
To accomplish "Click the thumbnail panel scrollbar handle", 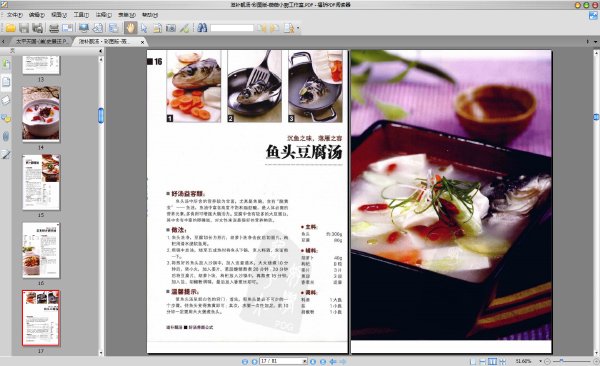I will tap(101, 116).
